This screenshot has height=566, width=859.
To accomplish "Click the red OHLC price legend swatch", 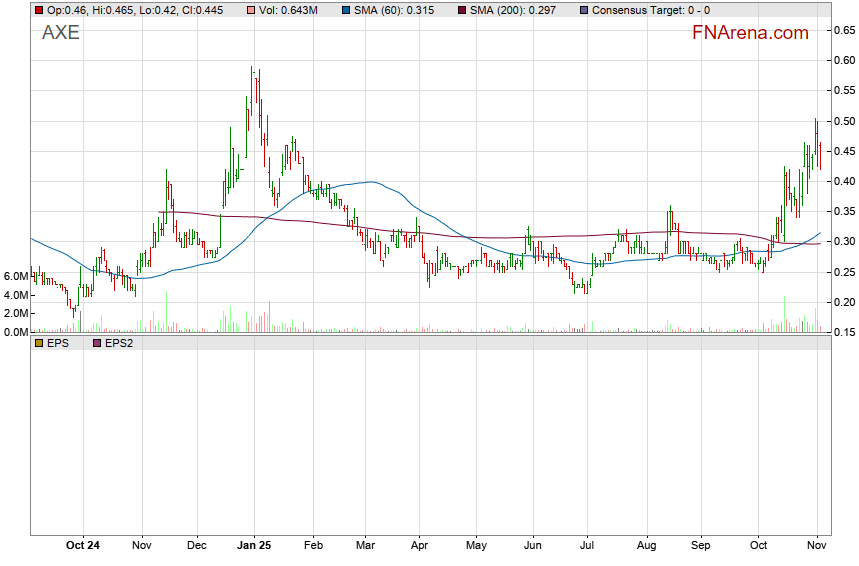I will click(x=39, y=10).
